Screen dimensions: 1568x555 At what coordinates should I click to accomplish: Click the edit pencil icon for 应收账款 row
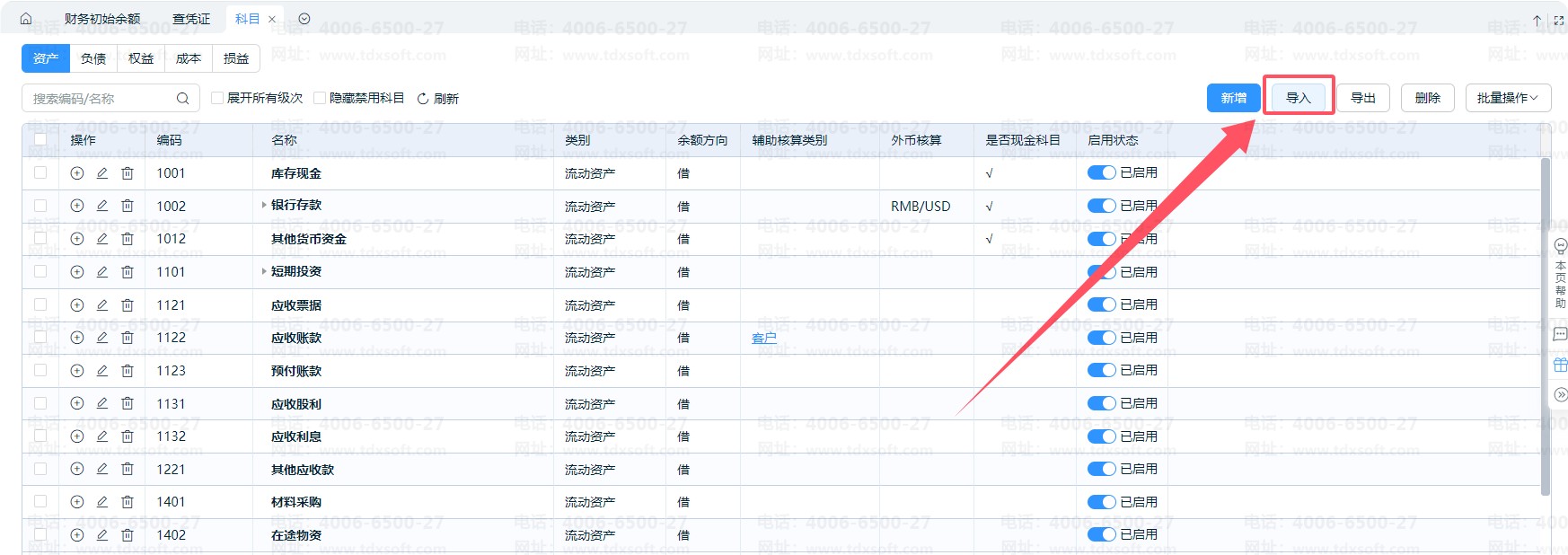click(102, 338)
